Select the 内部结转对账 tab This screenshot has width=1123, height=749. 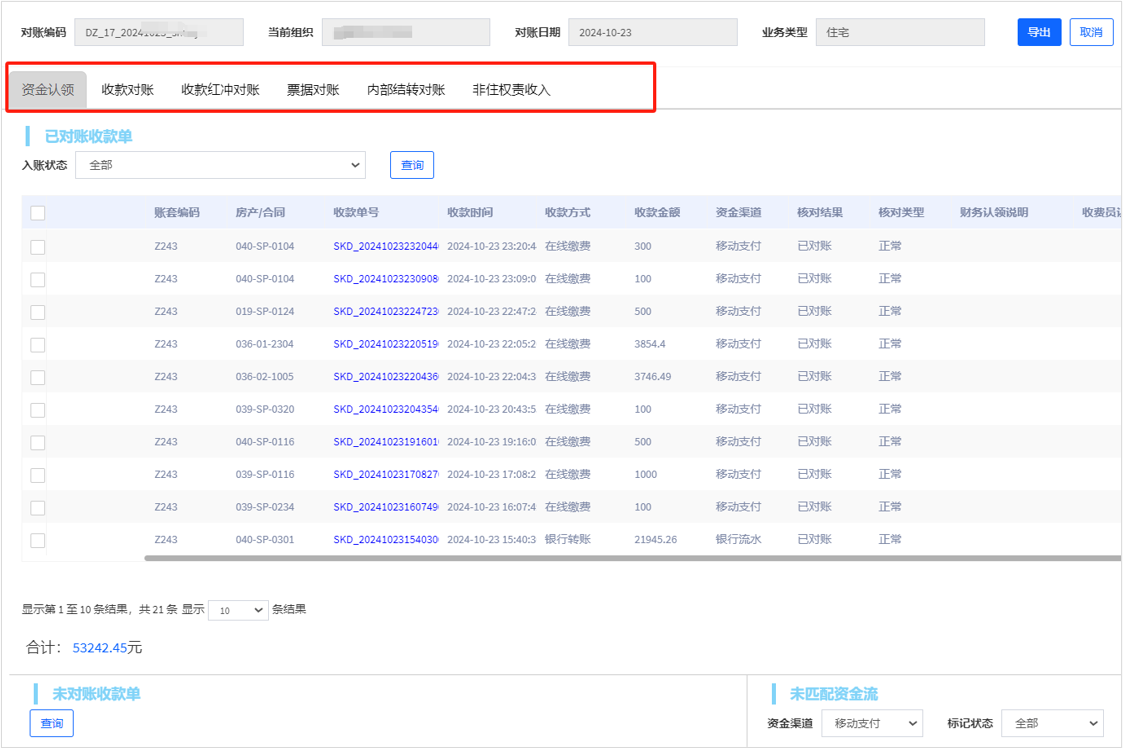click(x=406, y=90)
